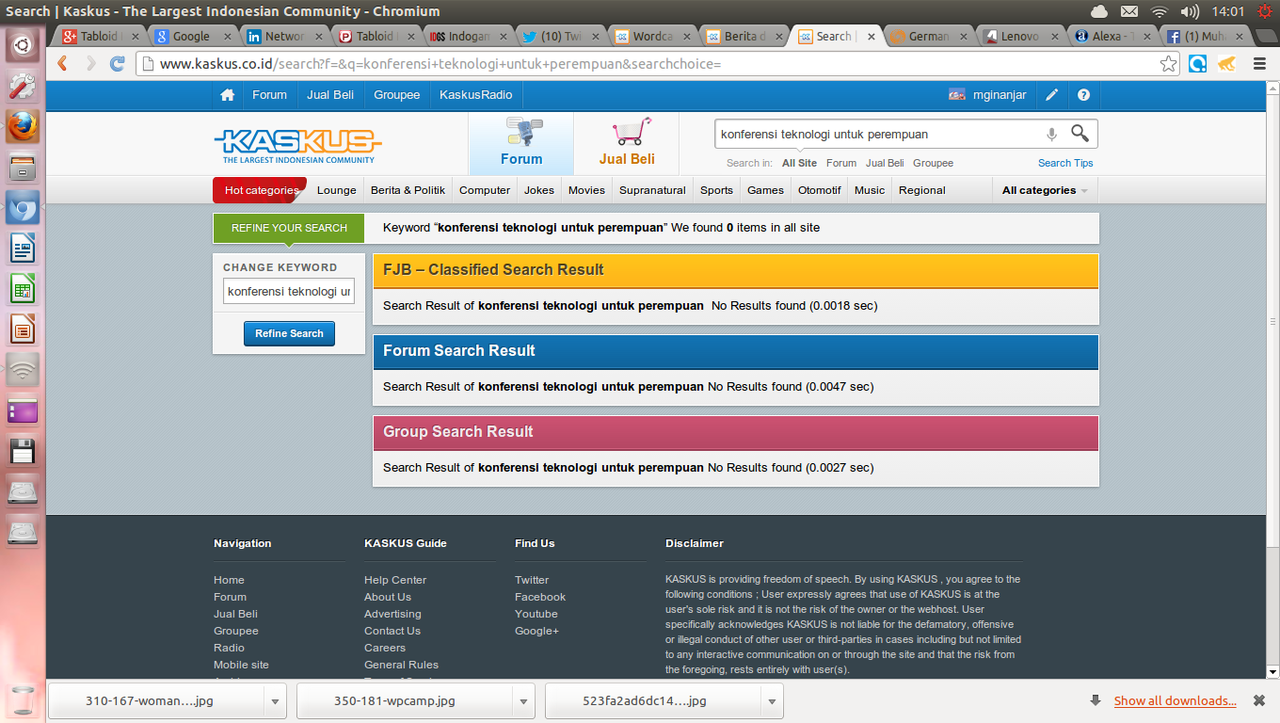Viewport: 1280px width, 723px height.
Task: Open dropdown arrow for 350-181-wpcamp download
Action: click(x=524, y=701)
